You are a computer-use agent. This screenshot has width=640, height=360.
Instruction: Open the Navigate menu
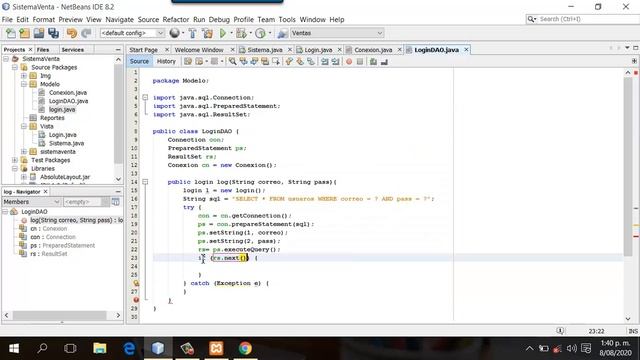[x=120, y=19]
